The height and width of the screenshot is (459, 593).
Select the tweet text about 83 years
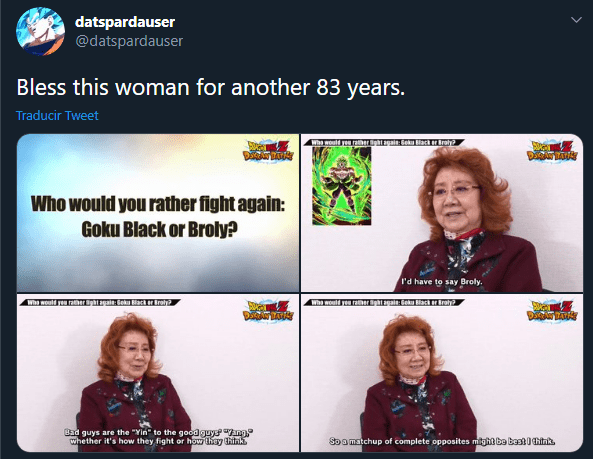[x=211, y=87]
